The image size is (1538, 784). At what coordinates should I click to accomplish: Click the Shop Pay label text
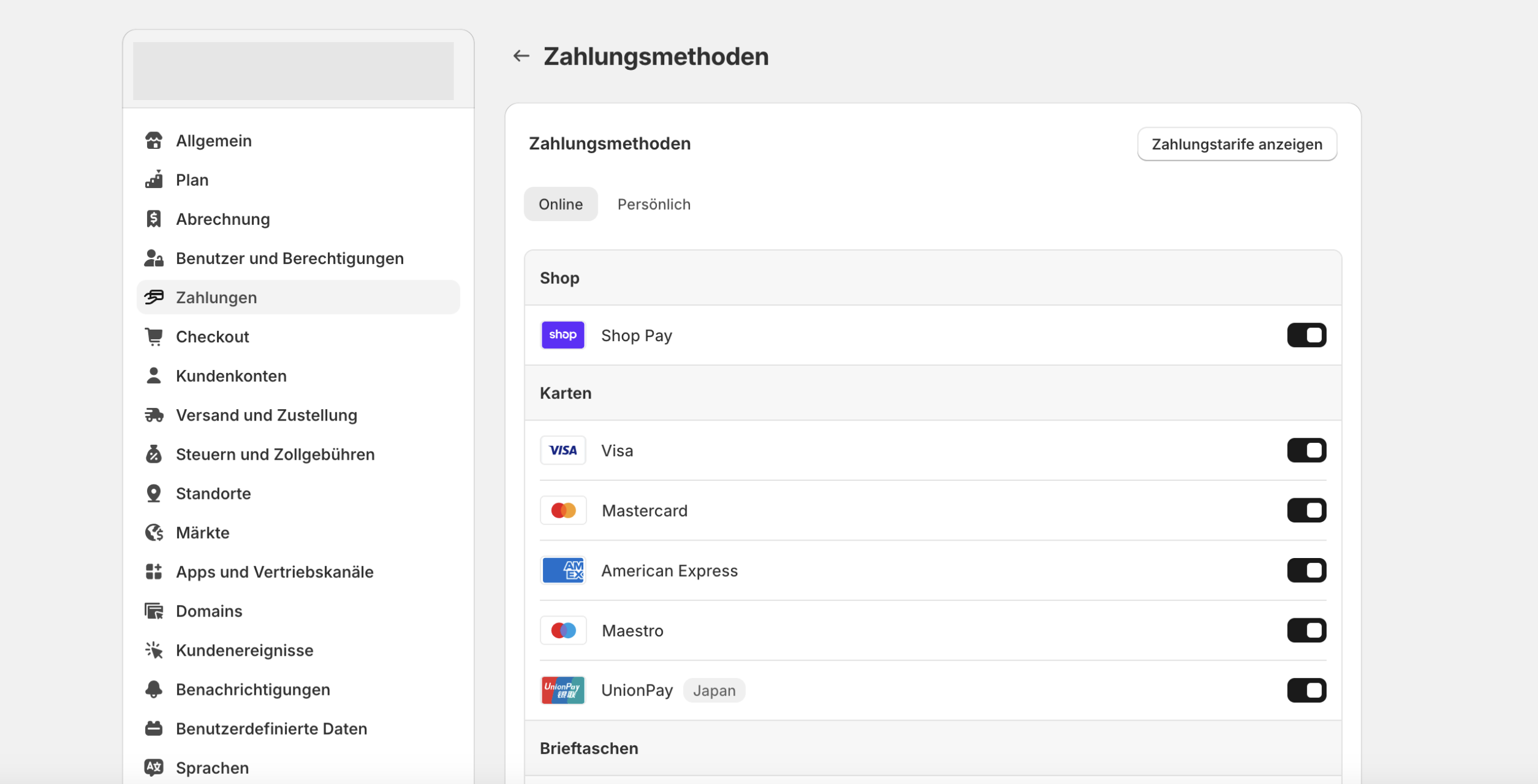[636, 335]
